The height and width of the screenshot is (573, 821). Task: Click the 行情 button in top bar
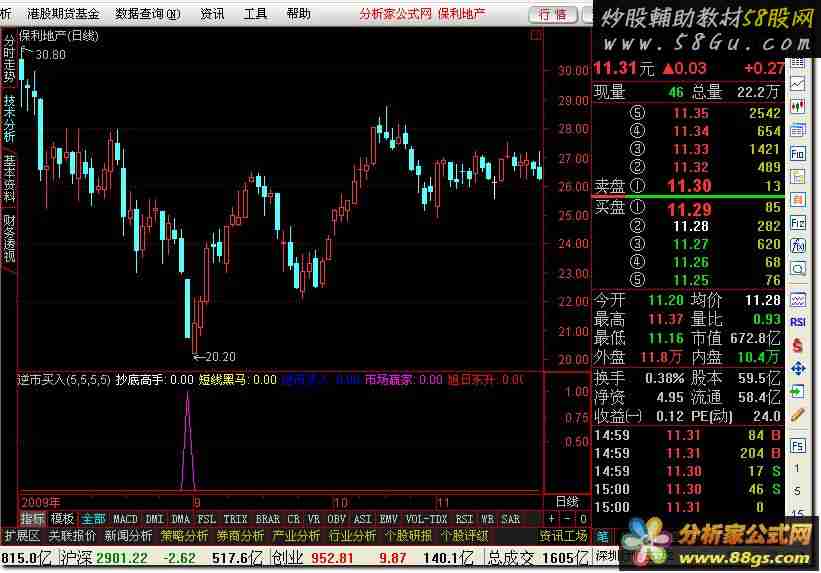click(553, 15)
